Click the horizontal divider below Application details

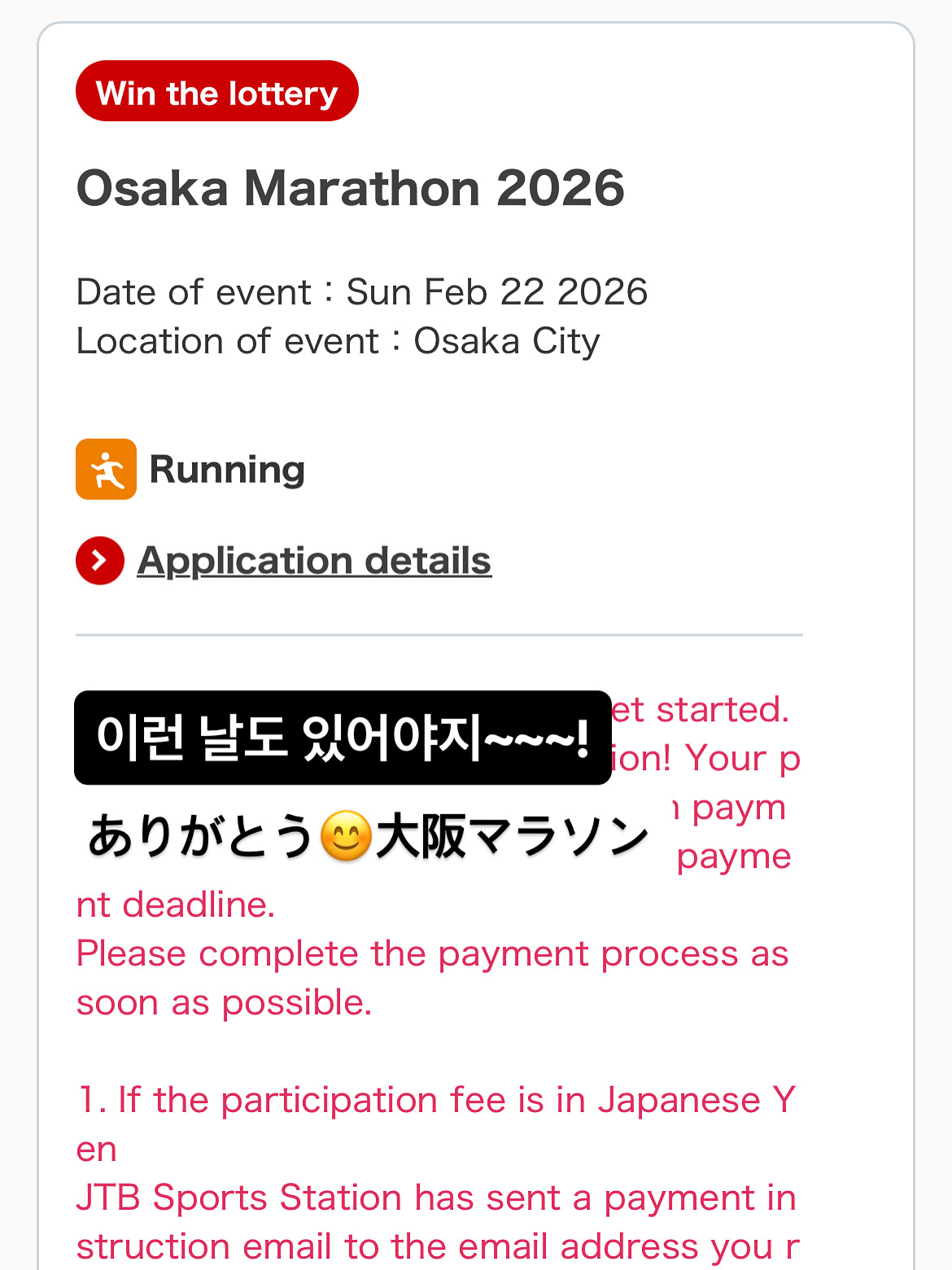439,634
